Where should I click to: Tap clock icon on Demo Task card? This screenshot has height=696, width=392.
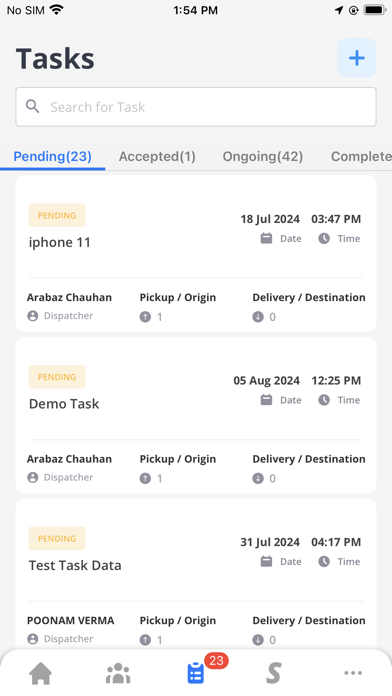[x=324, y=400]
